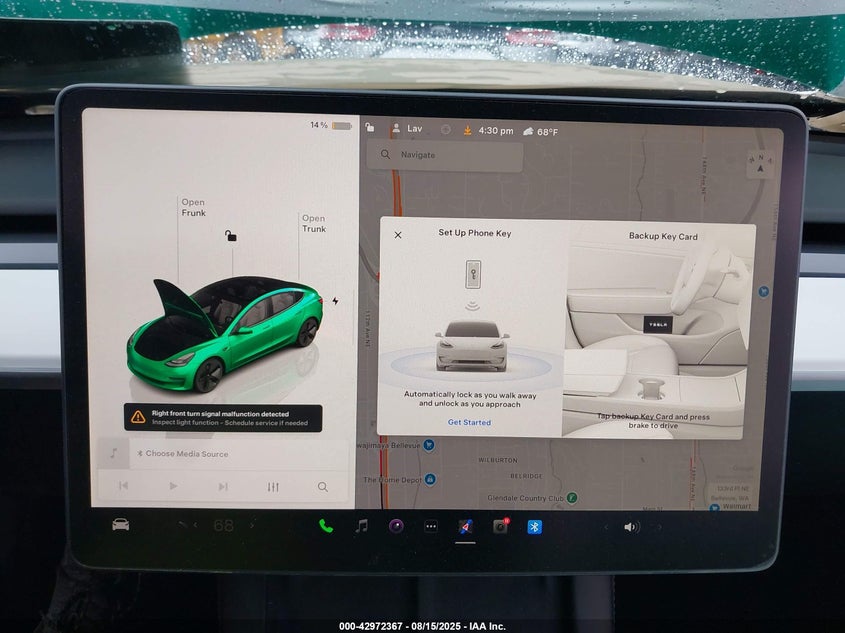Expand Choose Media Source selector

pos(187,454)
